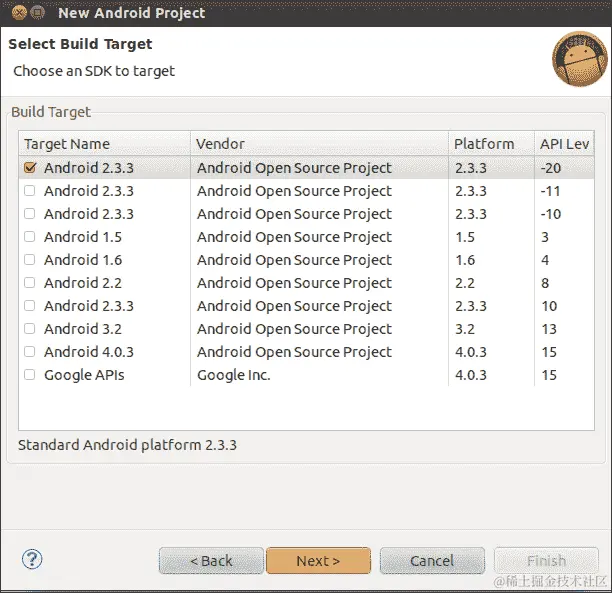612x593 pixels.
Task: Sort by Vendor column header
Action: tap(319, 144)
